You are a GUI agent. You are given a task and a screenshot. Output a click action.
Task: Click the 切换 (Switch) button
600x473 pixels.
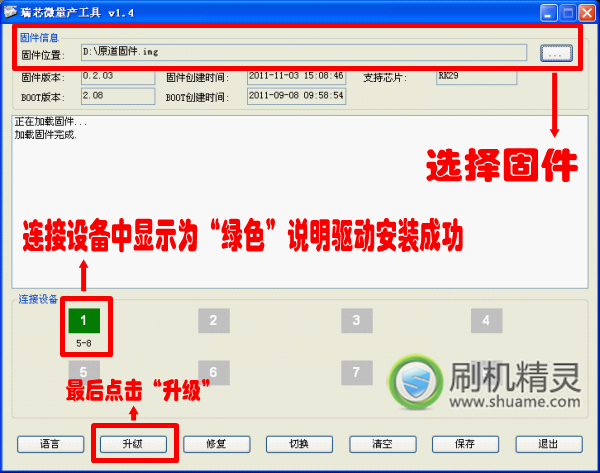(x=299, y=444)
